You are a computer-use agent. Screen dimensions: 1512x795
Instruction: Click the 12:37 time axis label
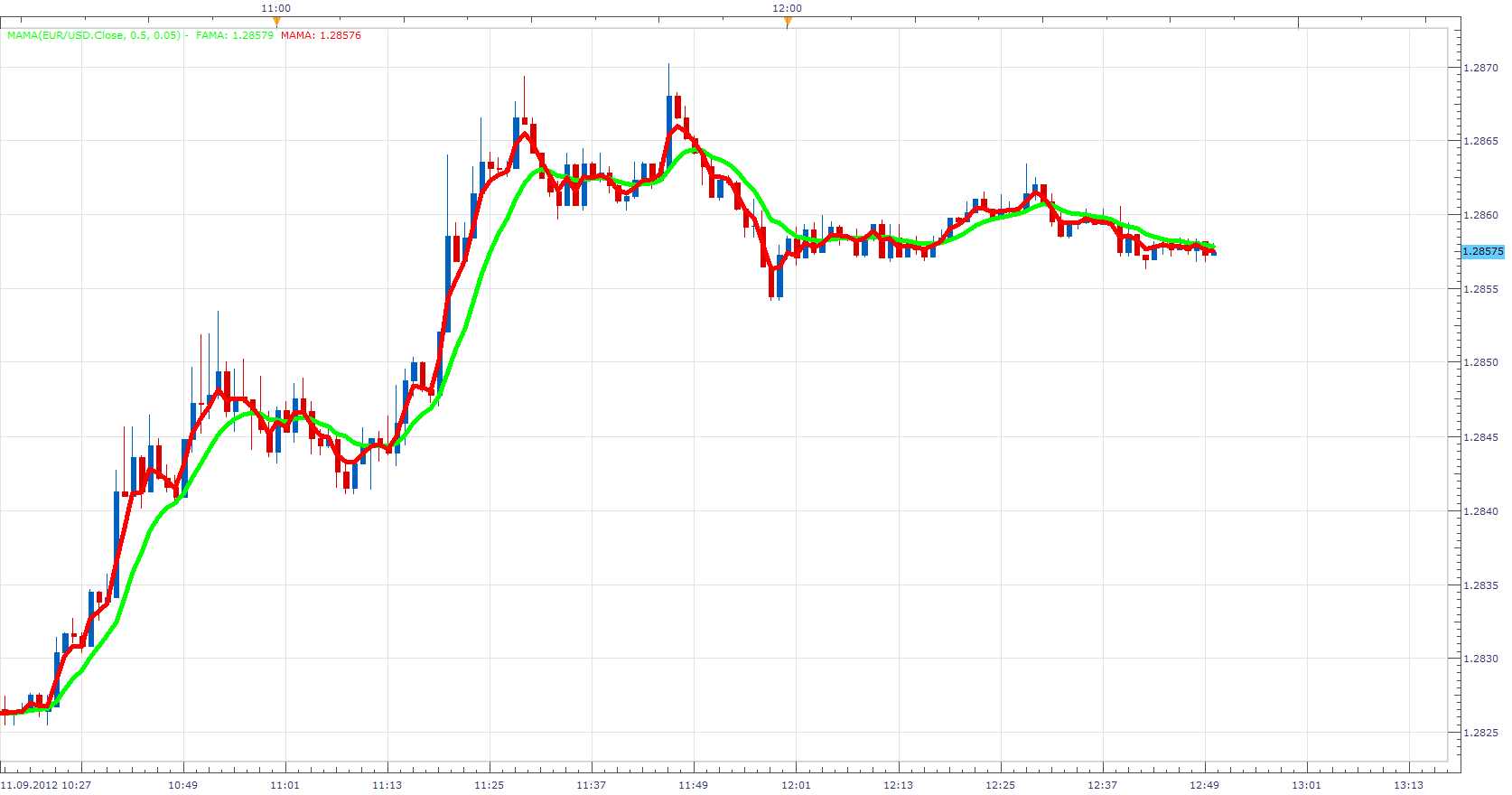coord(1102,785)
